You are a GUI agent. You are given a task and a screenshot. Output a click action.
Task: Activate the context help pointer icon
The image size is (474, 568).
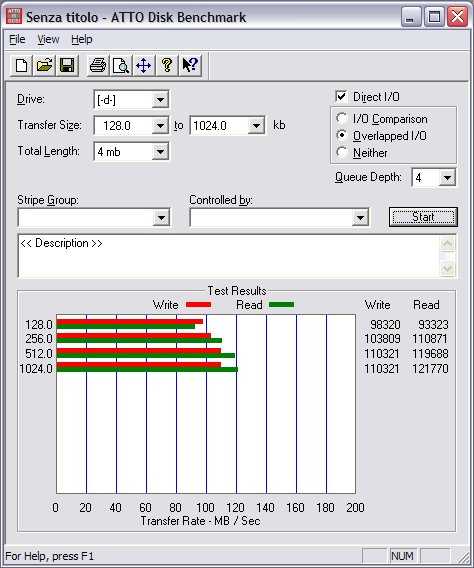pyautogui.click(x=189, y=66)
